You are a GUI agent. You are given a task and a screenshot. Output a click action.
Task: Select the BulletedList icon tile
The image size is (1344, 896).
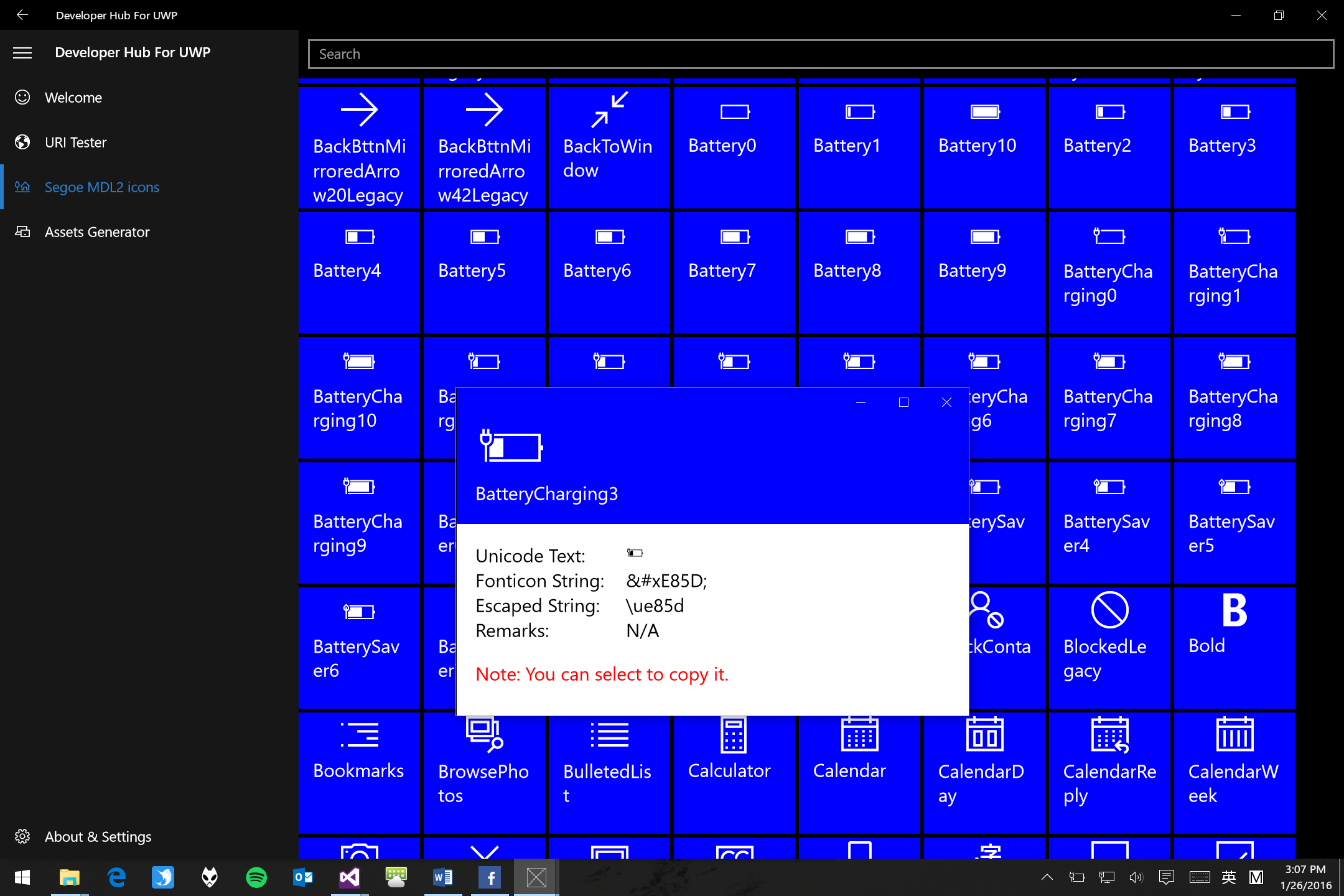pos(609,775)
